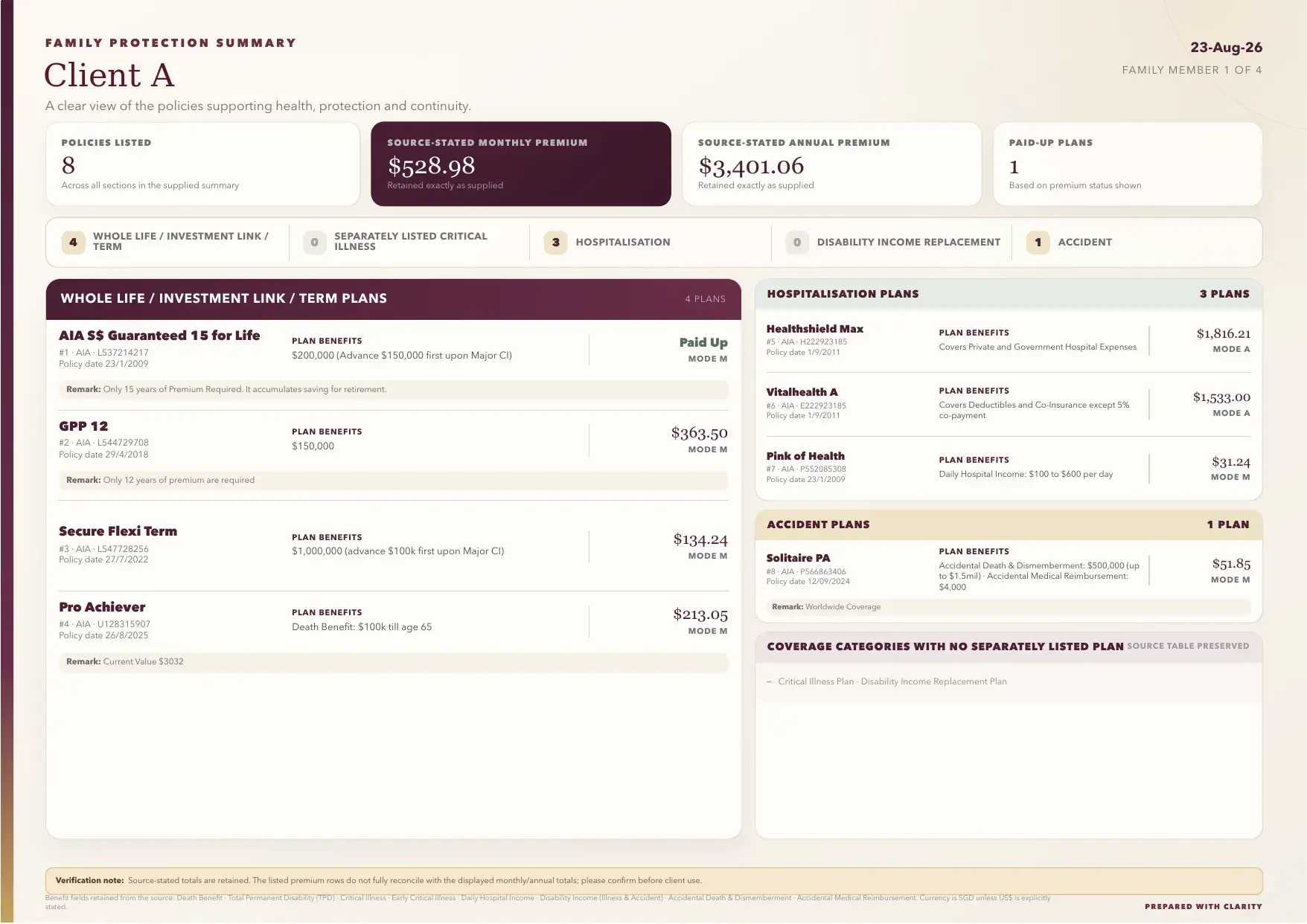Click the Solitaire PA premium $51.85
Viewport: 1307px width, 924px height.
1231,564
